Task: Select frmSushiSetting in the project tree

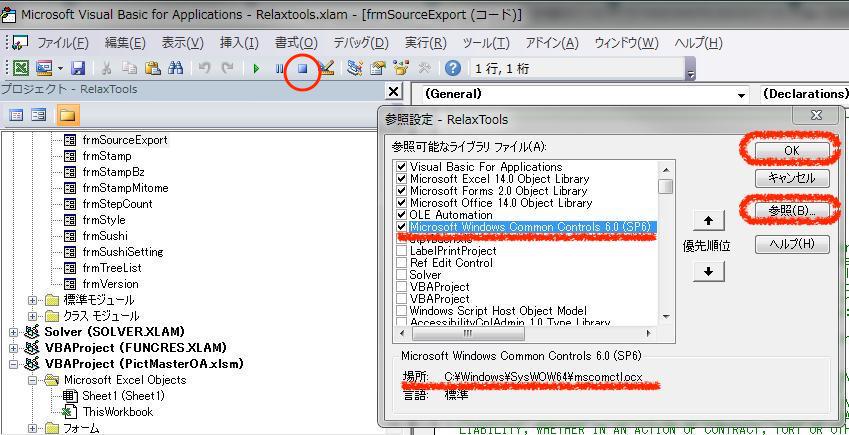Action: click(x=123, y=252)
